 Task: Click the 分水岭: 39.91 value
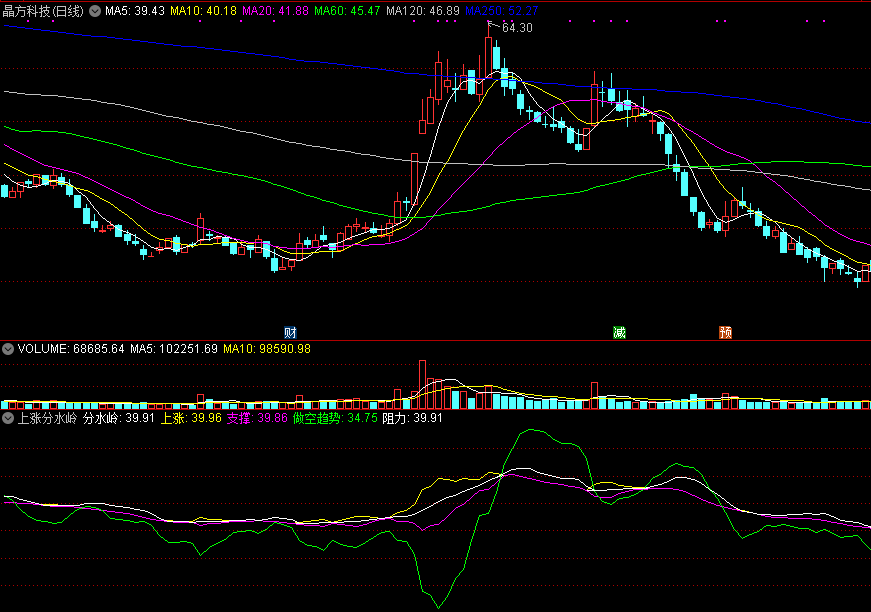tap(119, 418)
